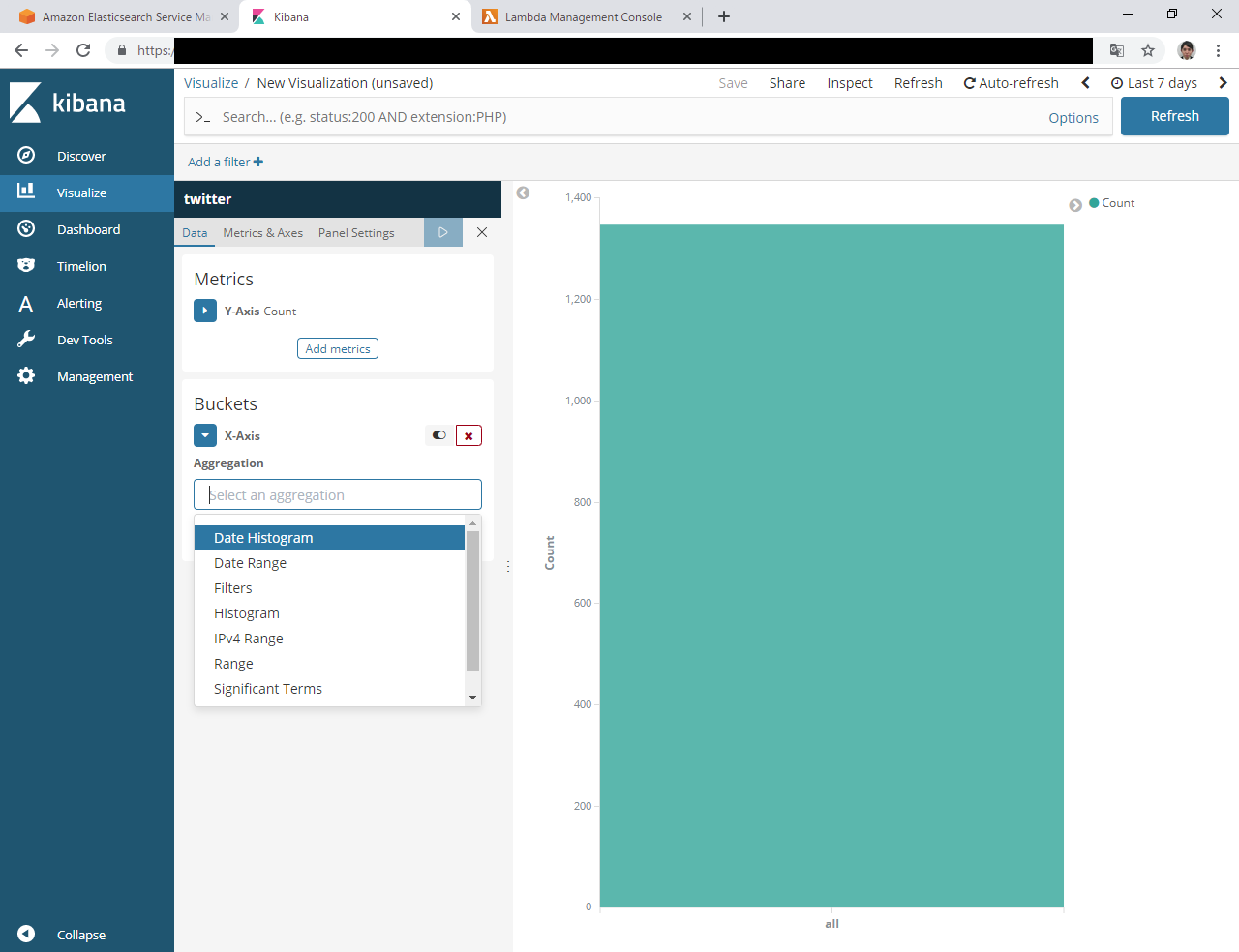Collapse the editor sidebar panel arrow
The width and height of the screenshot is (1239, 952).
(523, 193)
